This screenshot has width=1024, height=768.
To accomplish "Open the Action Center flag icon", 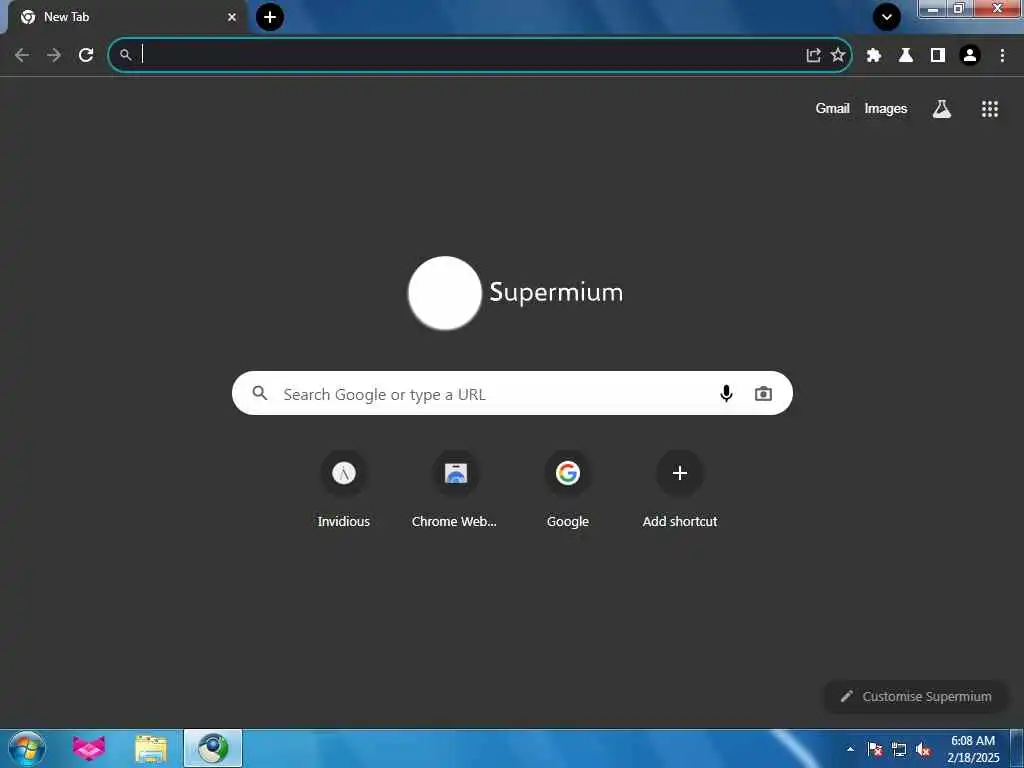I will (x=875, y=749).
